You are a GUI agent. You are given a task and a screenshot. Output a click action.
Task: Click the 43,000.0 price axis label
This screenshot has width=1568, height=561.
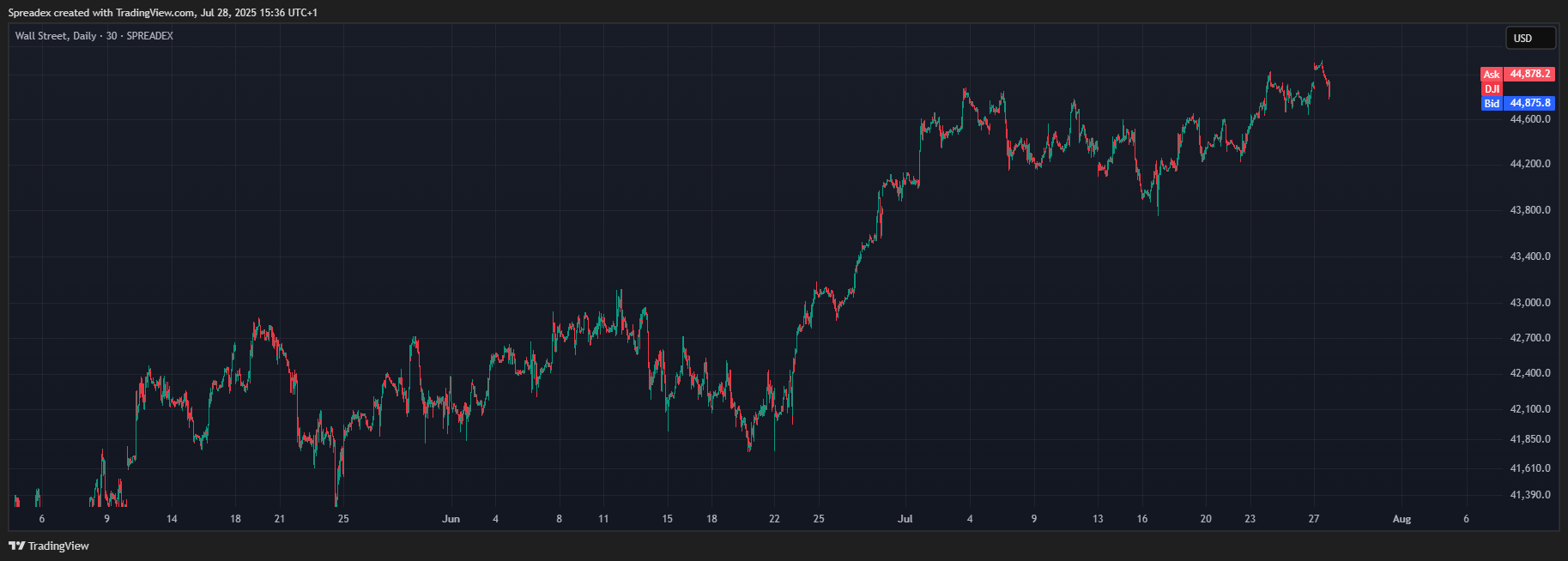(x=1530, y=303)
